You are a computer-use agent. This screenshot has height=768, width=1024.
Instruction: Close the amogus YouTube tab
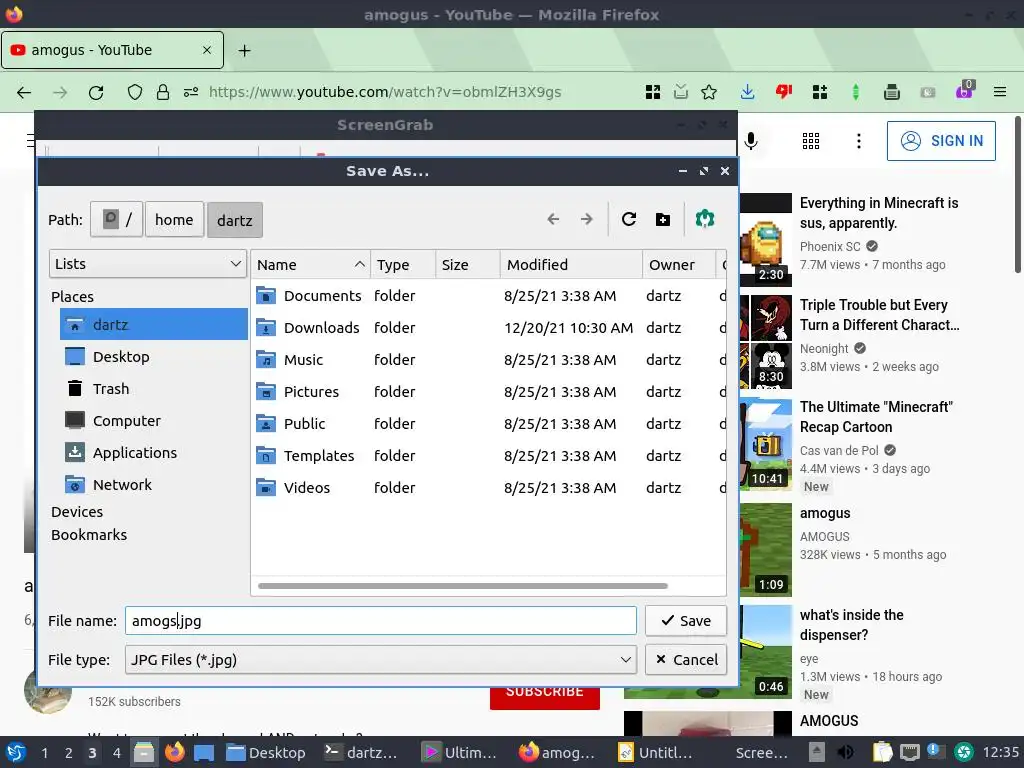click(x=207, y=50)
